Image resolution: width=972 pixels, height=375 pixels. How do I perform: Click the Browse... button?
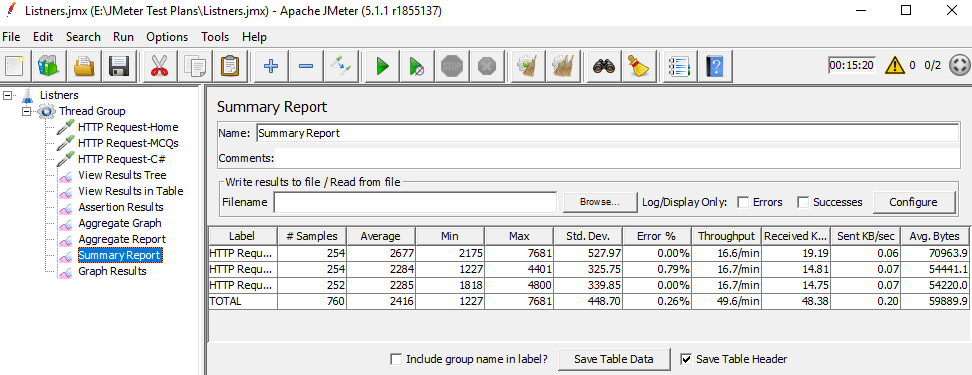[x=599, y=202]
